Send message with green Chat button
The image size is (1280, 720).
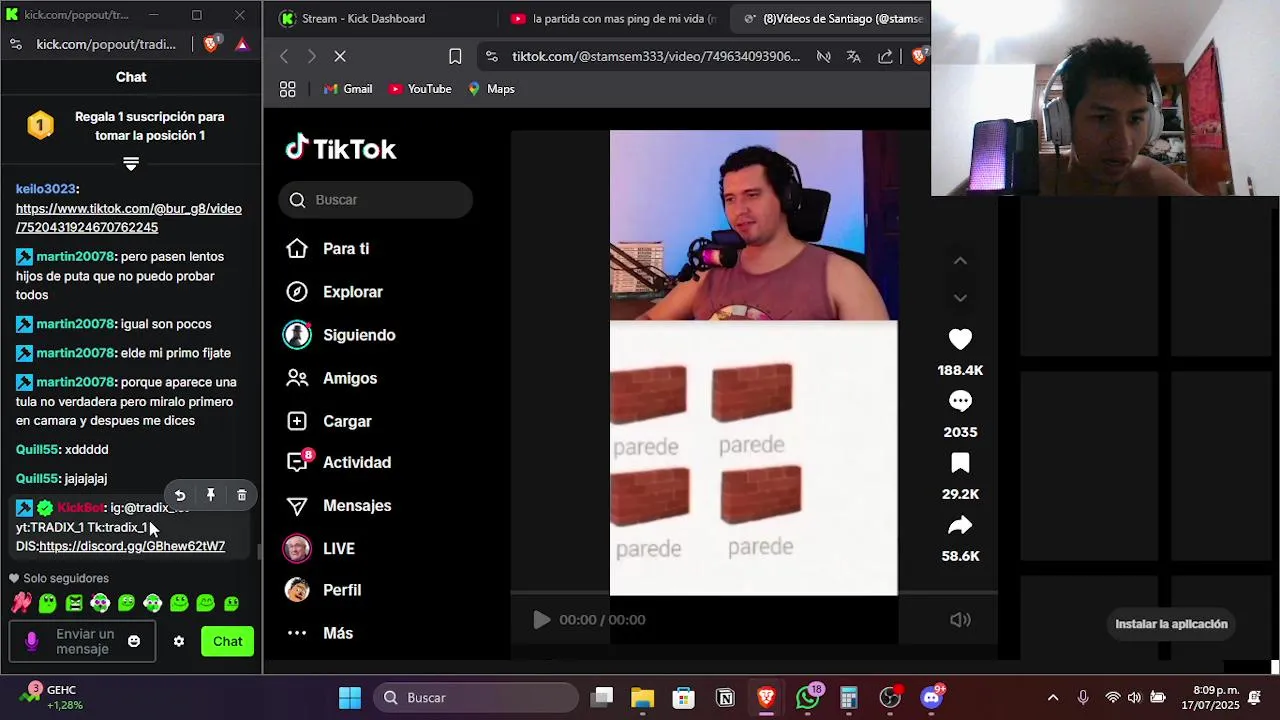(227, 641)
